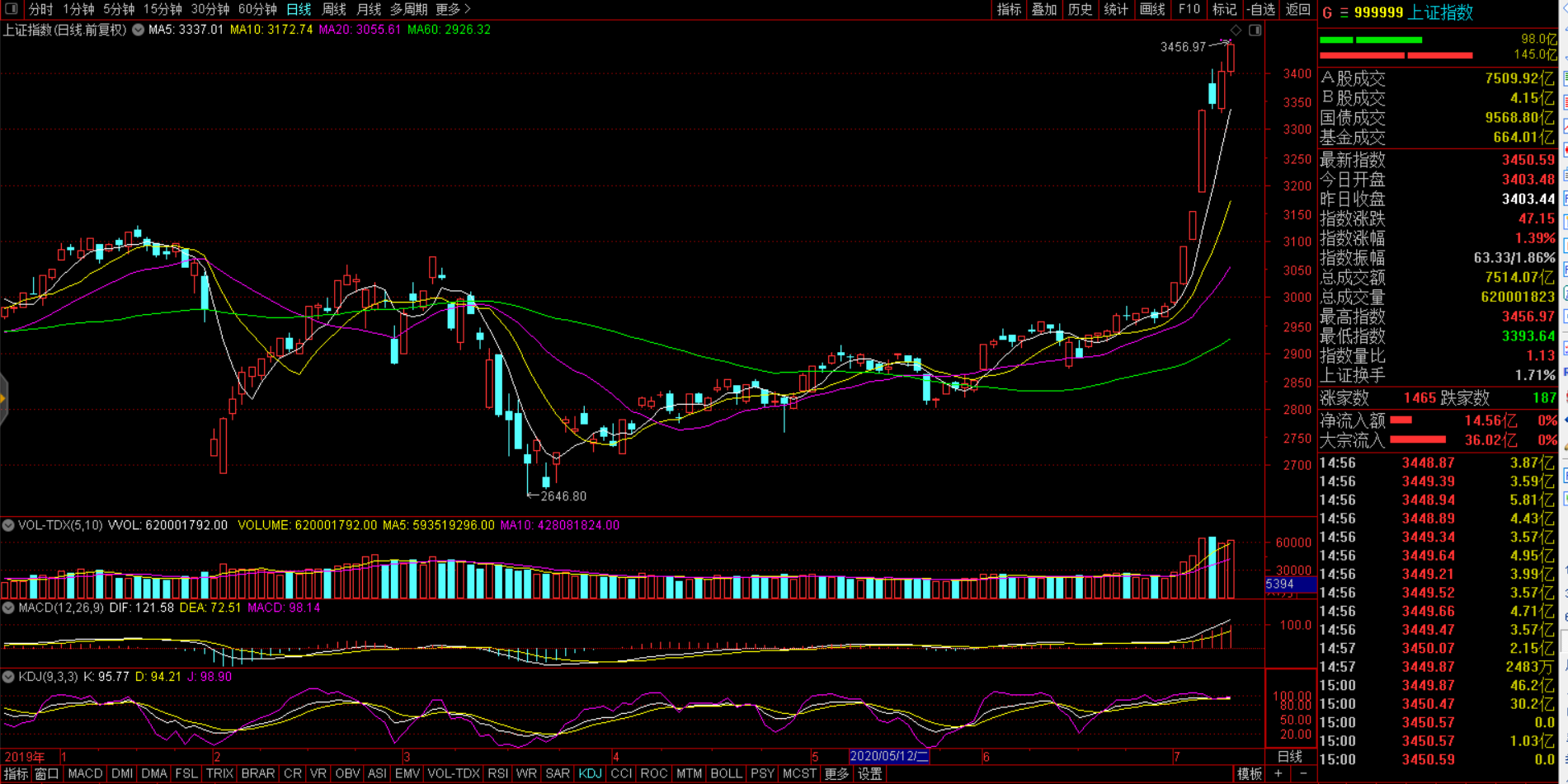Screen dimensions: 1568x784
Task: Click the red G icon beside 999999
Action: coord(1327,12)
